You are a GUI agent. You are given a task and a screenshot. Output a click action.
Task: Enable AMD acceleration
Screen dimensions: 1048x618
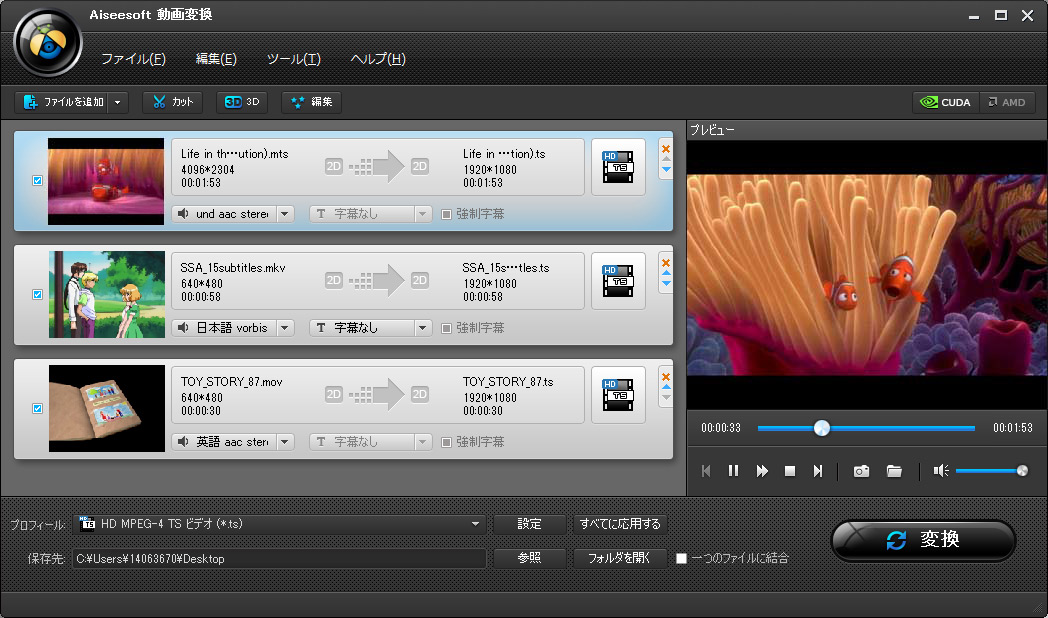(1007, 102)
